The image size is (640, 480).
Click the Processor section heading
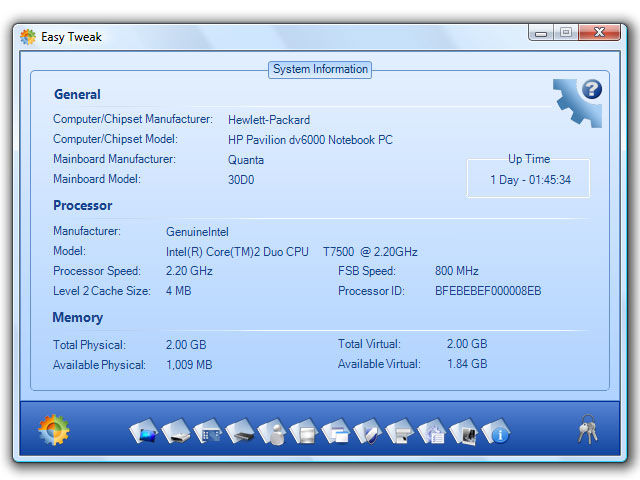pyautogui.click(x=82, y=205)
